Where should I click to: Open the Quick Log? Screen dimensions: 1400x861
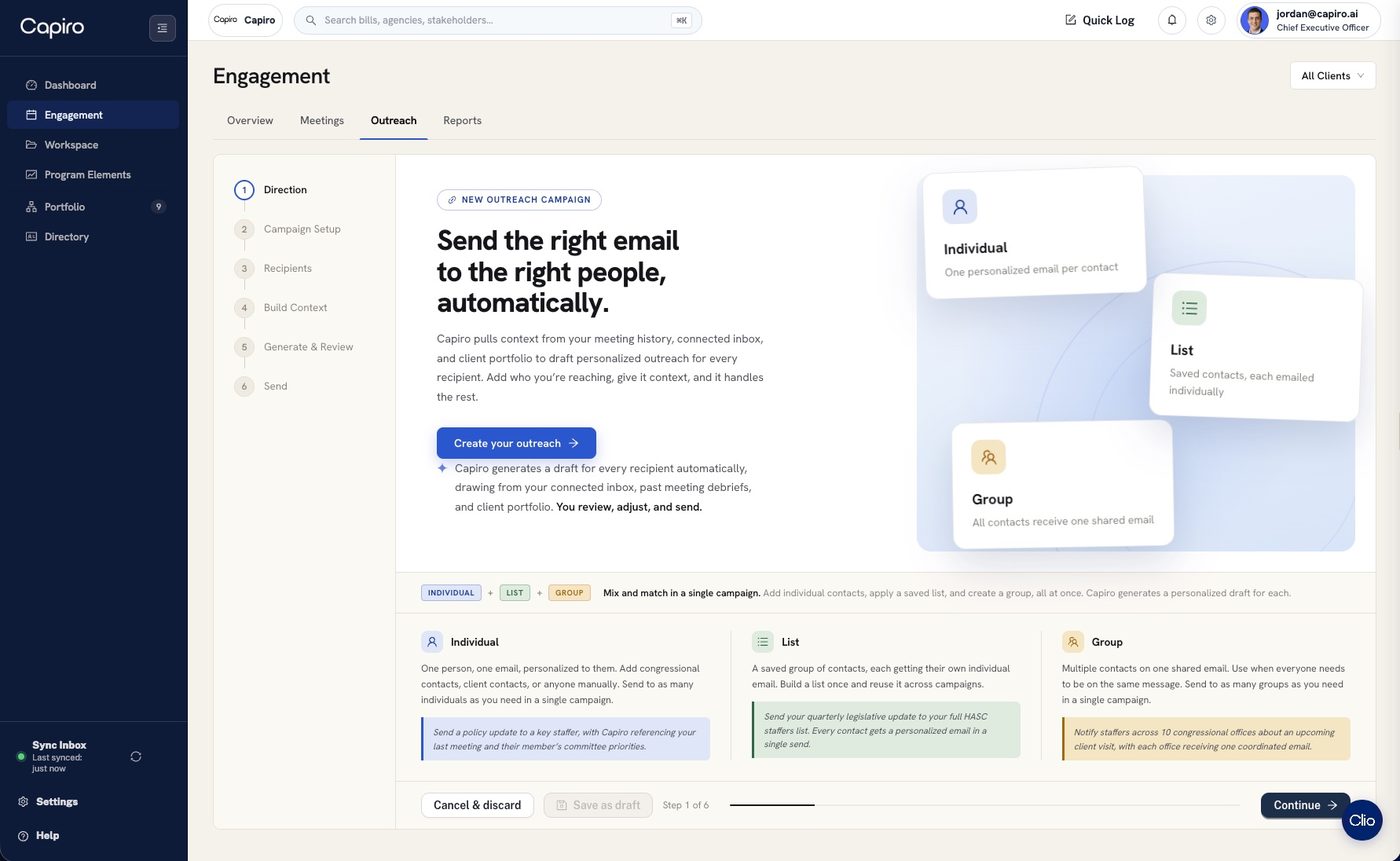click(x=1100, y=20)
